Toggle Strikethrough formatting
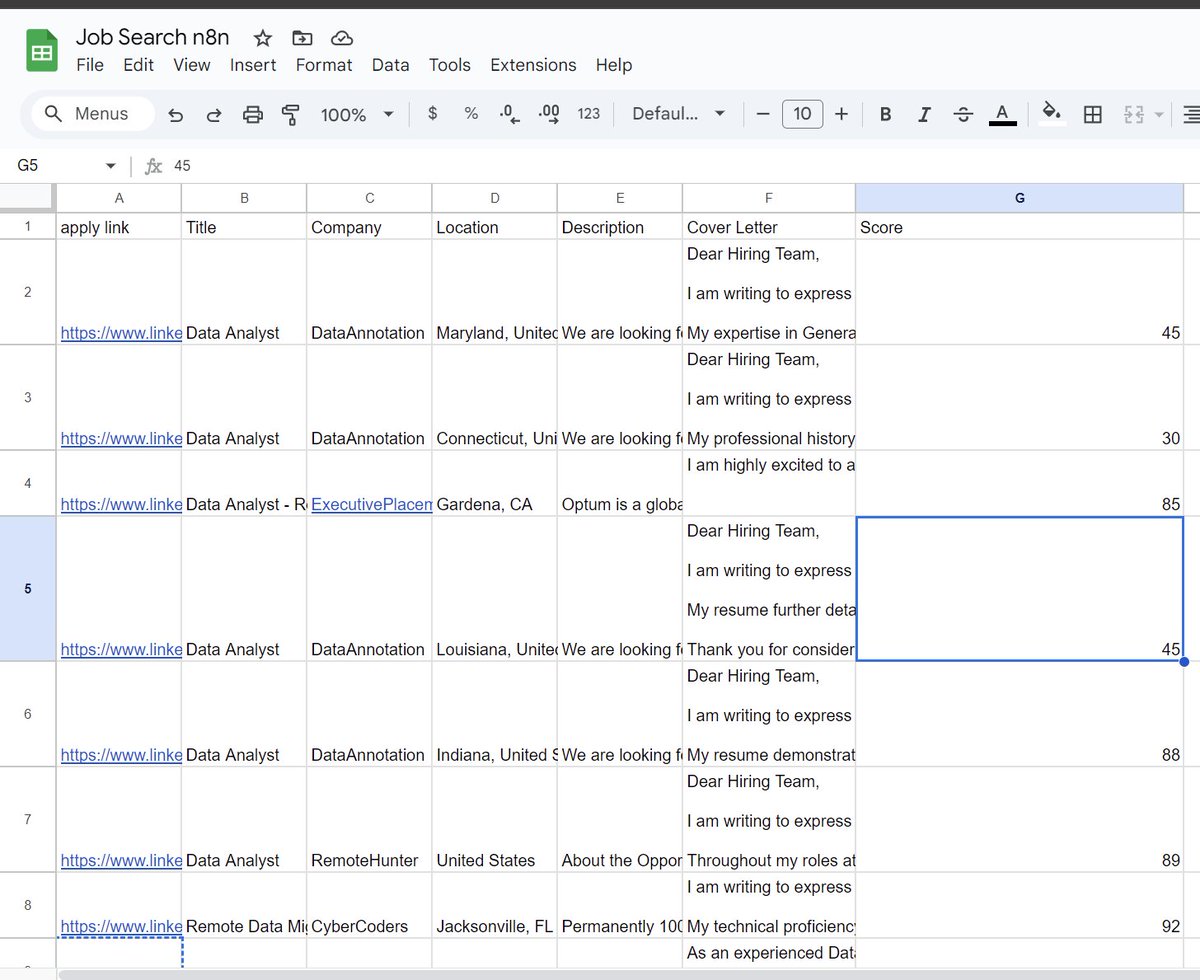Screen dimensions: 1200x980 pyautogui.click(x=963, y=114)
